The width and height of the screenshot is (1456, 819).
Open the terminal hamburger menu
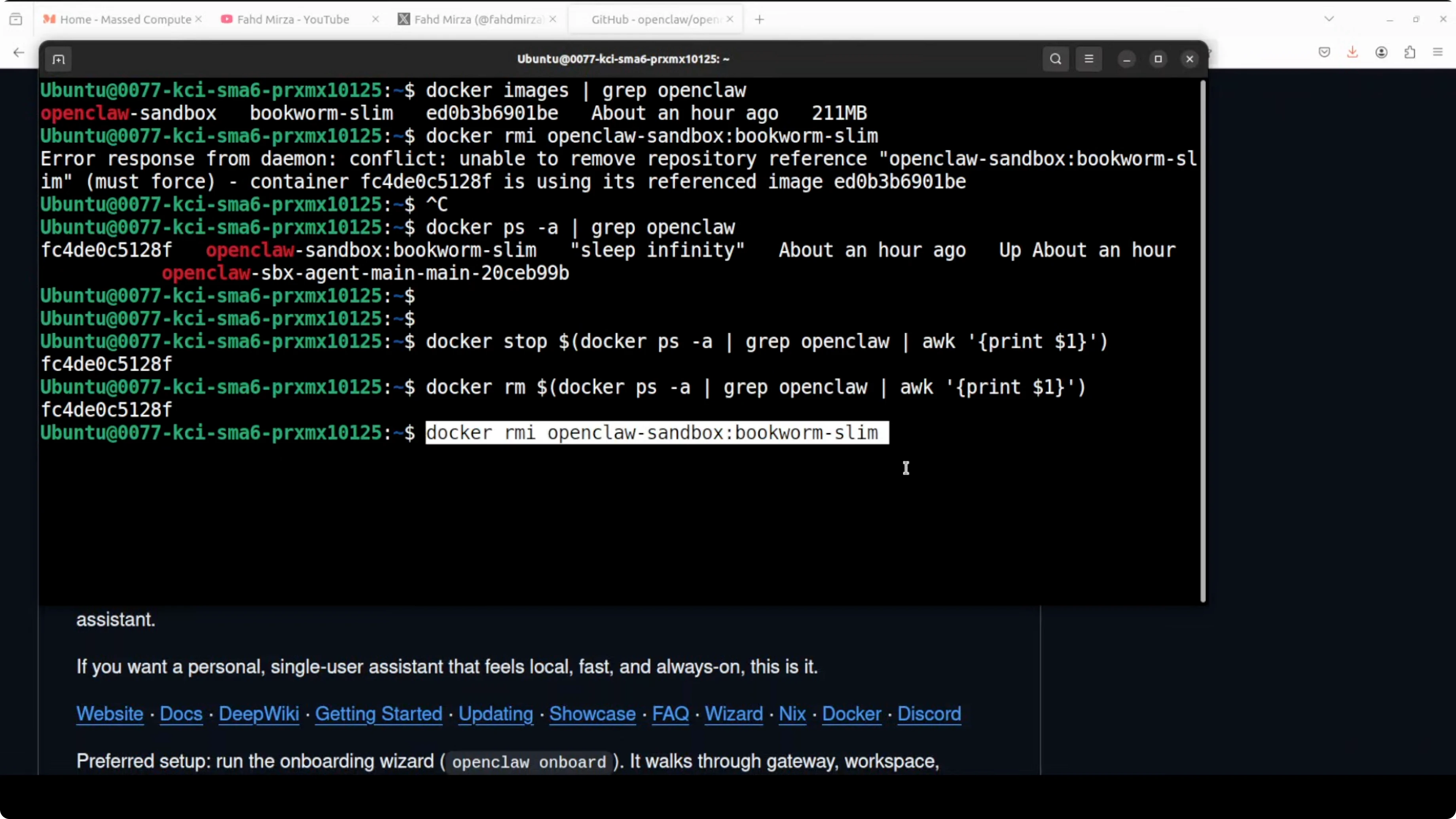pos(1088,59)
